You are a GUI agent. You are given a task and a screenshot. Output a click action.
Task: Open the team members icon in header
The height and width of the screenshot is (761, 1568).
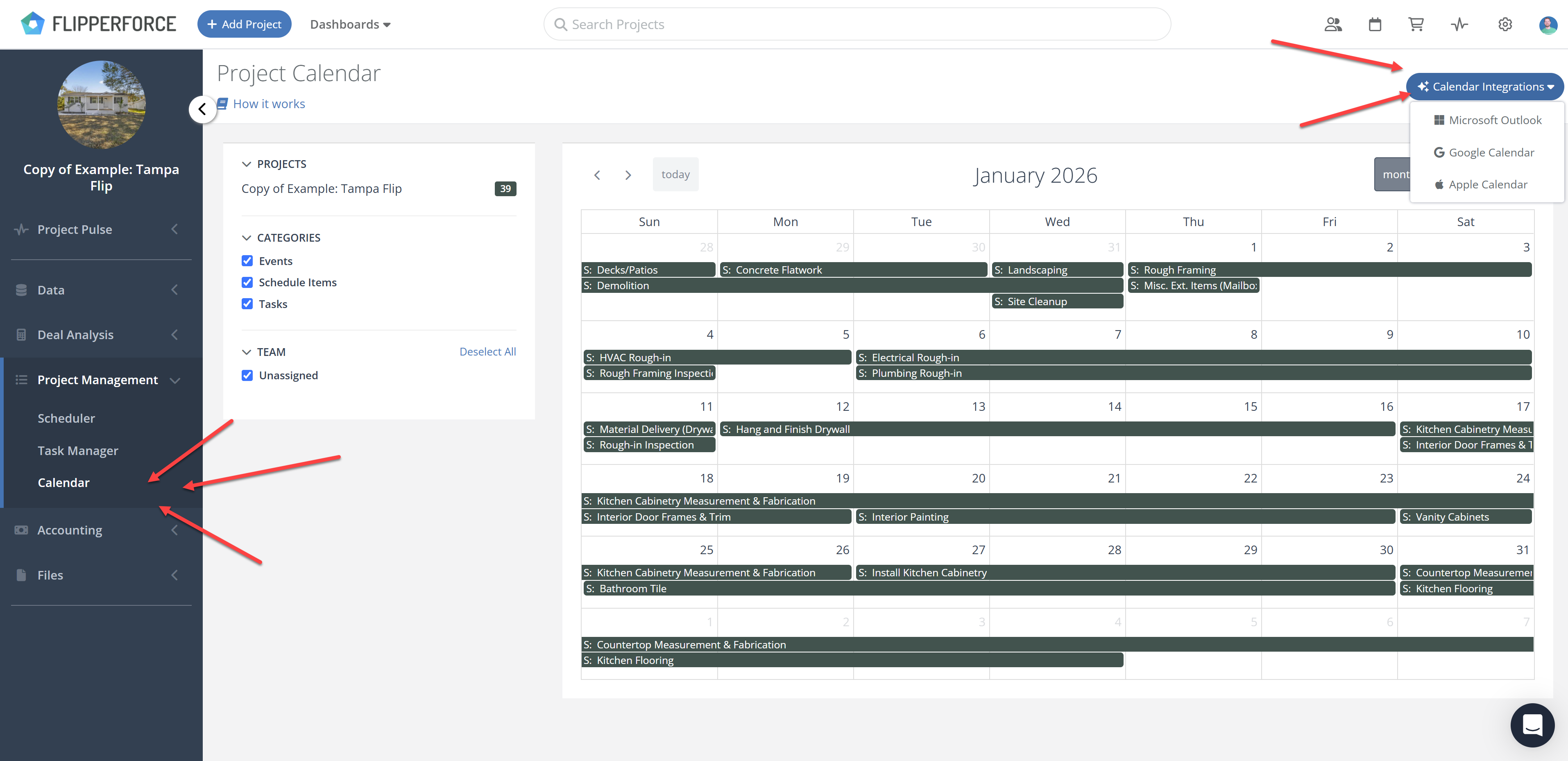1333,24
